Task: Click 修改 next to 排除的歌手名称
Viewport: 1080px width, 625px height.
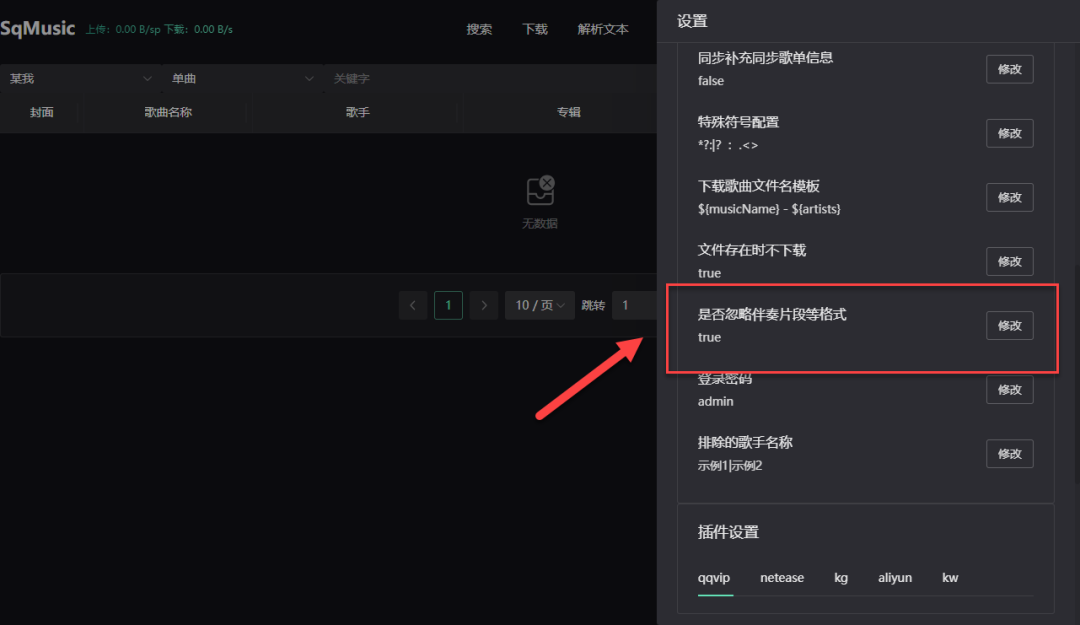Action: pos(1009,454)
